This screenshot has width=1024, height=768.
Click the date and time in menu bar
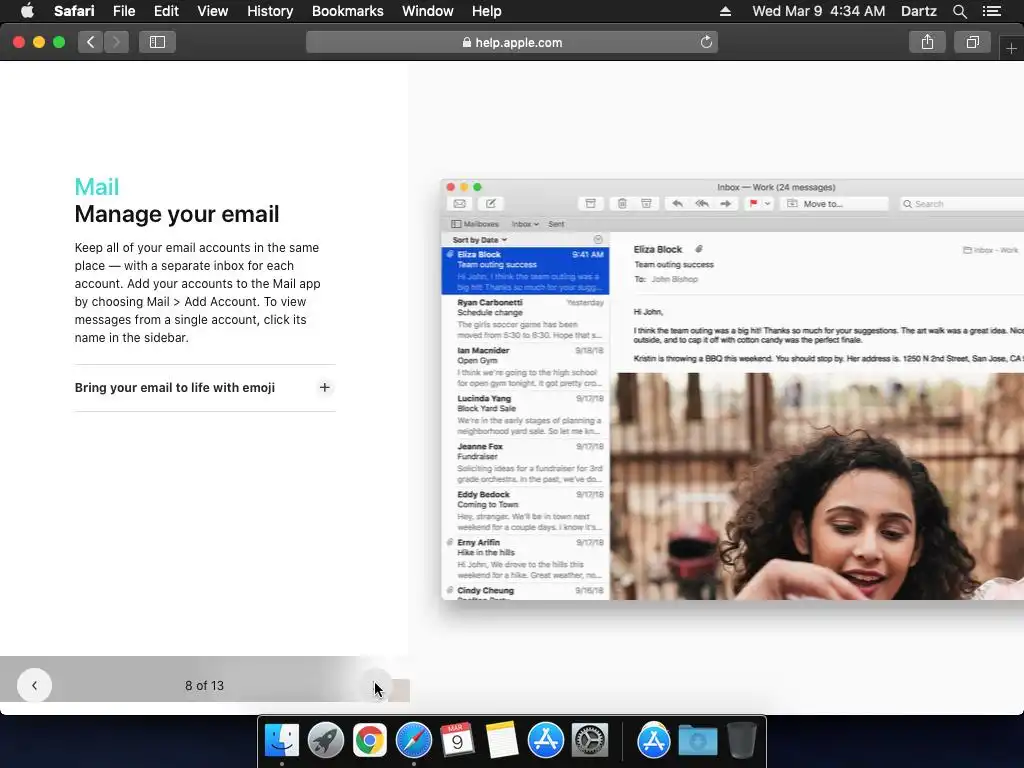pos(818,11)
